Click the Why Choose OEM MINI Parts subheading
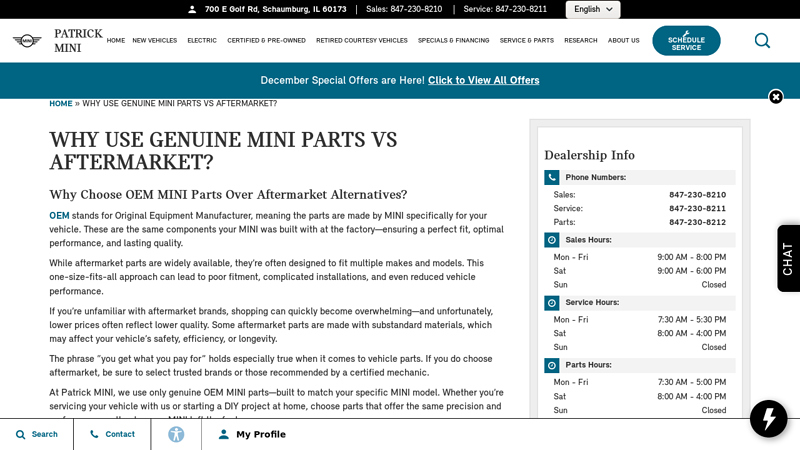 click(x=228, y=194)
